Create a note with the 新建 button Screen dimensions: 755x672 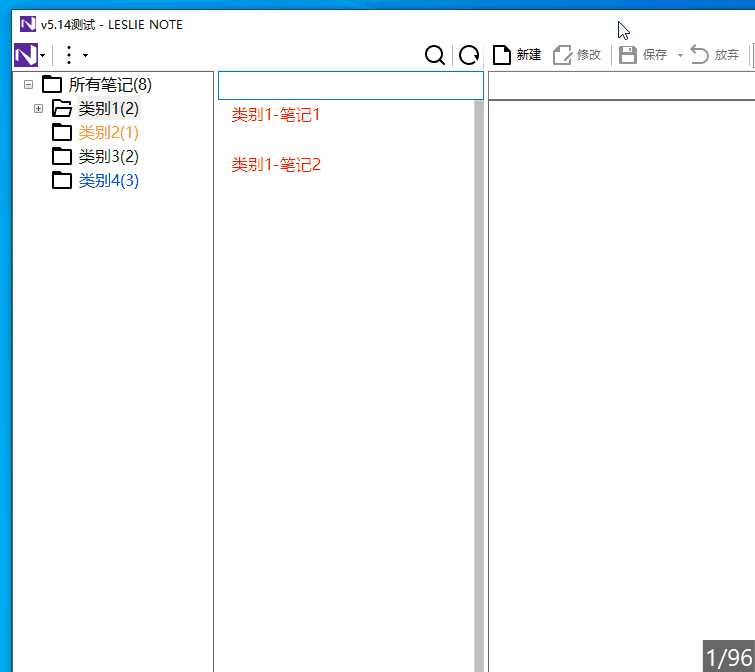(517, 55)
